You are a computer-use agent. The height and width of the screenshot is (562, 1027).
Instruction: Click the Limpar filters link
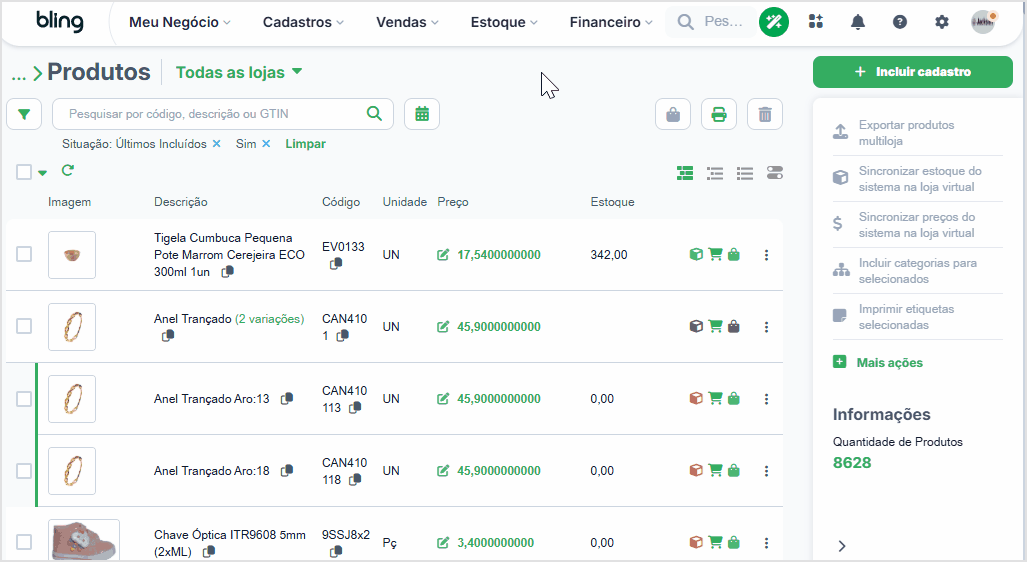point(305,143)
